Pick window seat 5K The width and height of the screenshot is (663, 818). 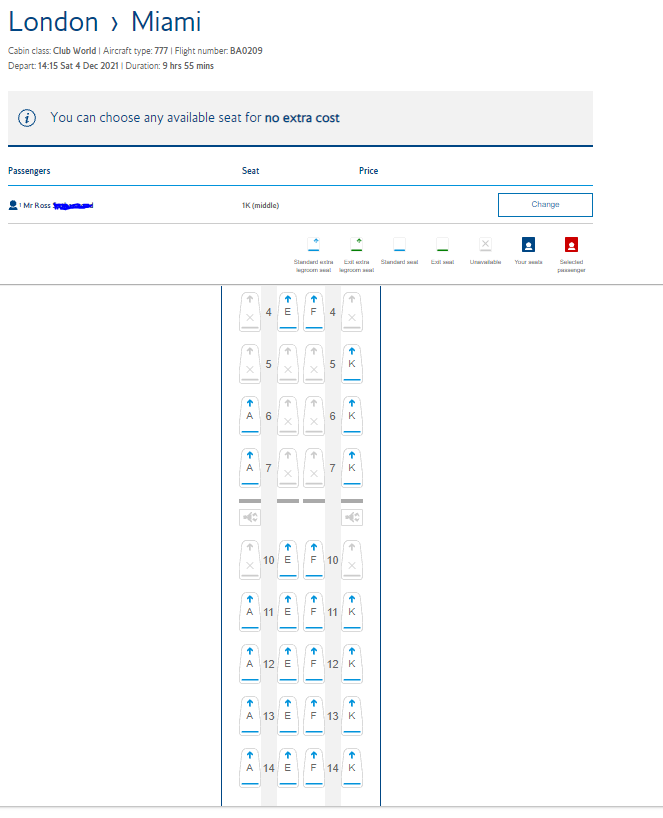point(351,363)
